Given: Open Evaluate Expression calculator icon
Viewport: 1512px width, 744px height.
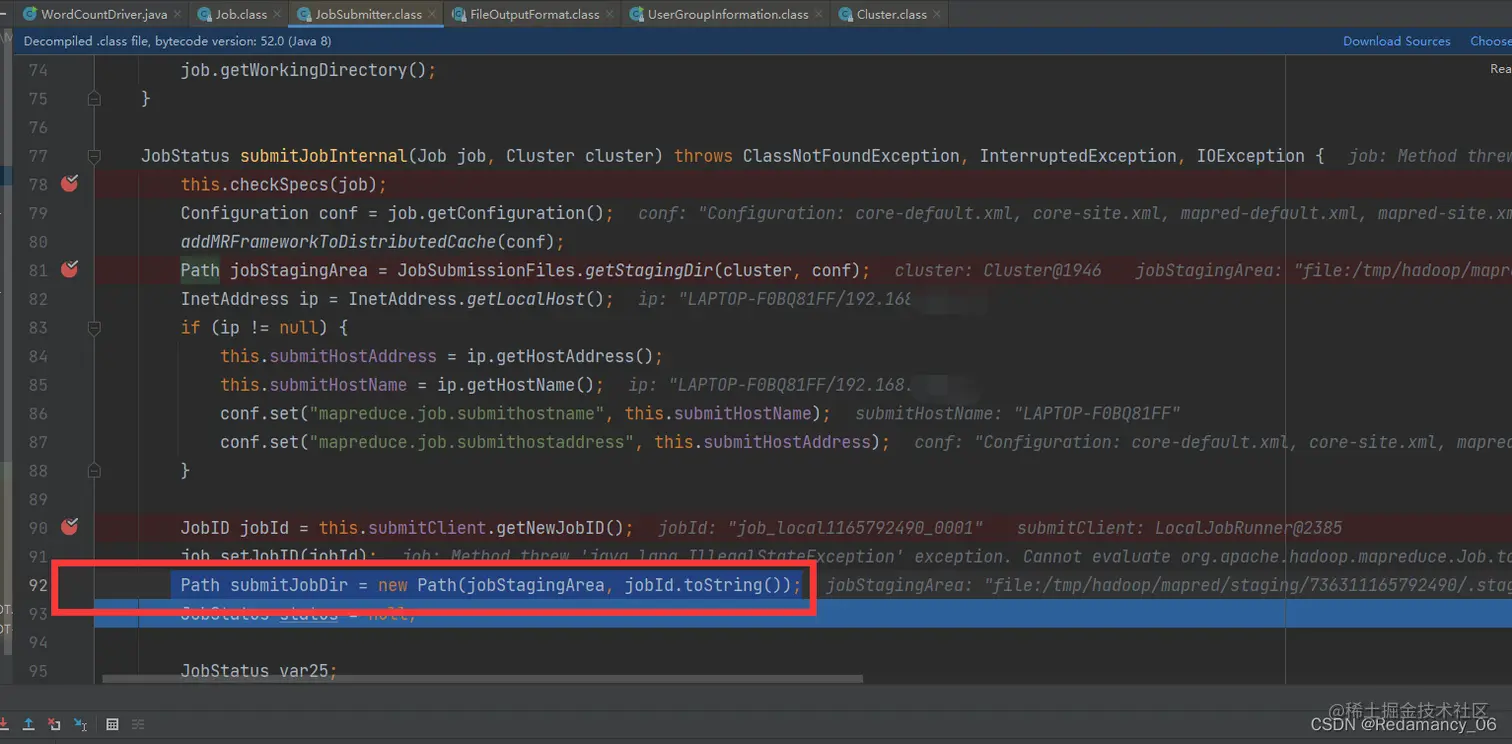Looking at the screenshot, I should (x=112, y=724).
